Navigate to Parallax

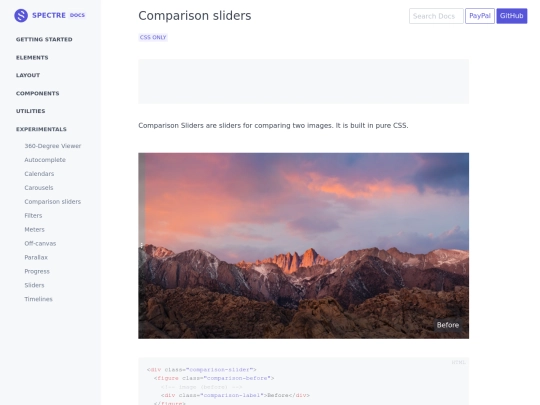point(36,257)
